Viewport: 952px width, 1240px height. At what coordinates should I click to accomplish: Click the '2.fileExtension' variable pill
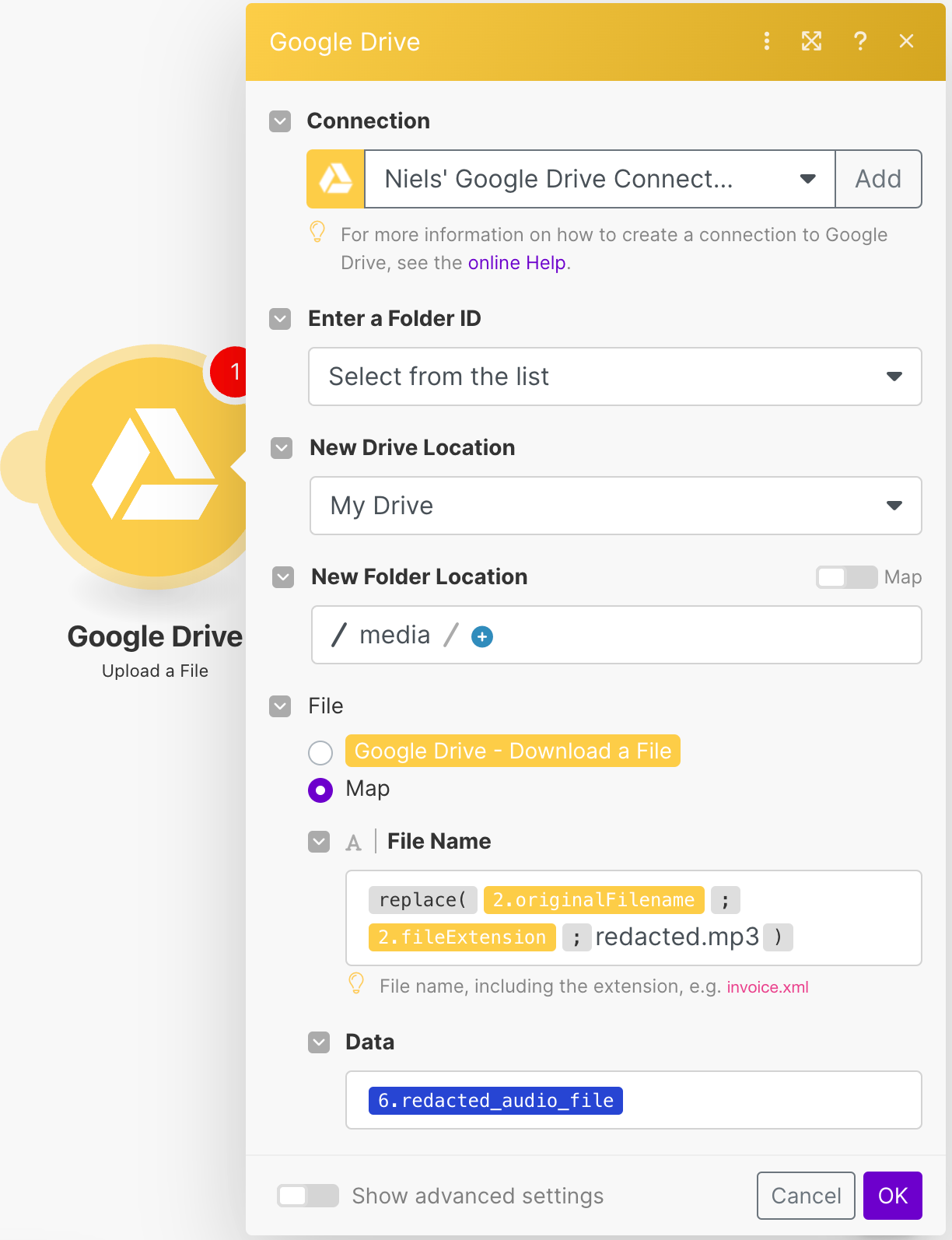tap(463, 937)
